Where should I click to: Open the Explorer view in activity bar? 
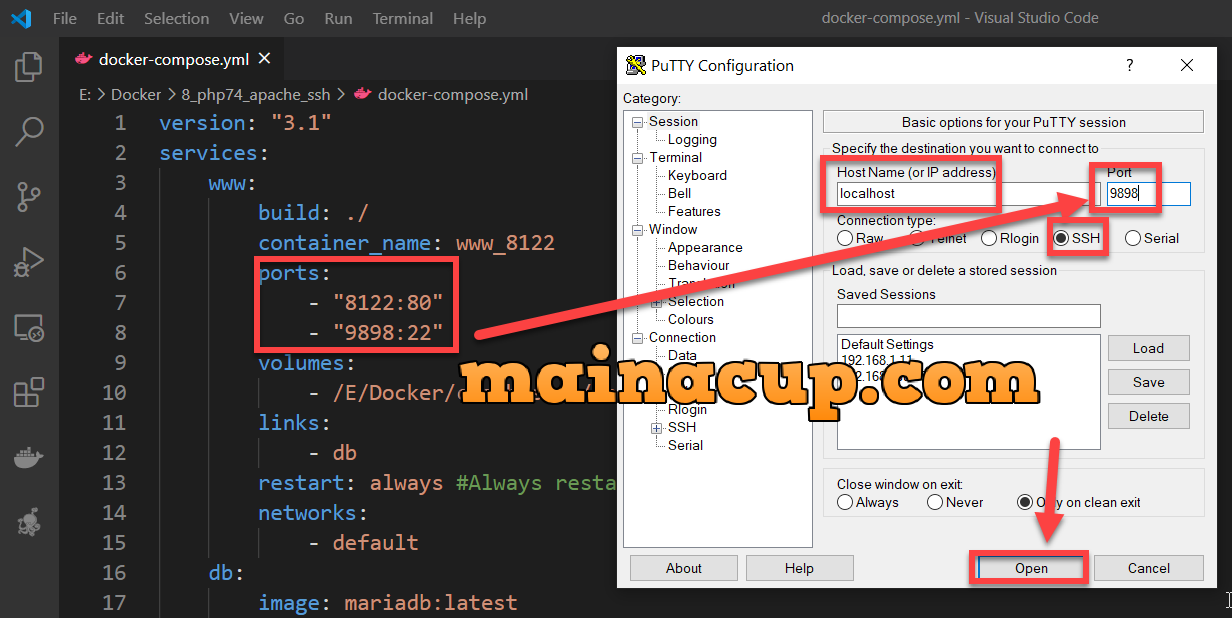(29, 67)
